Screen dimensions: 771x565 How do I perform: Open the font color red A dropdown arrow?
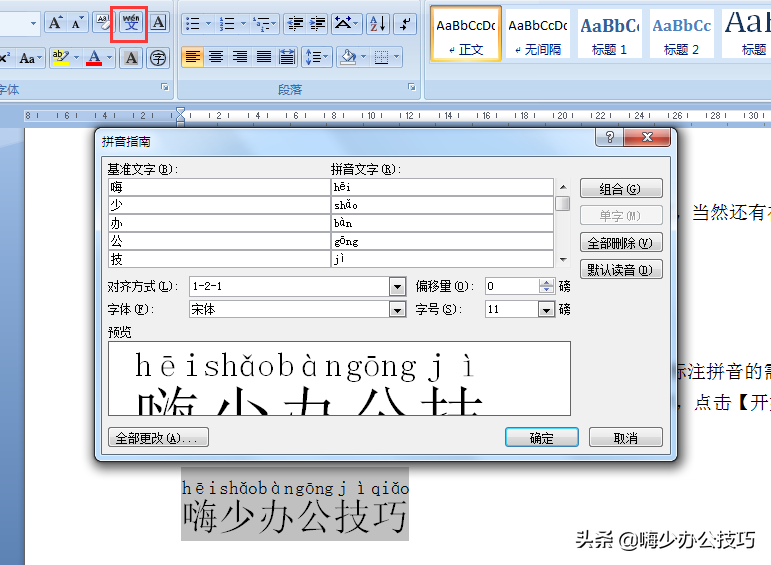click(109, 58)
